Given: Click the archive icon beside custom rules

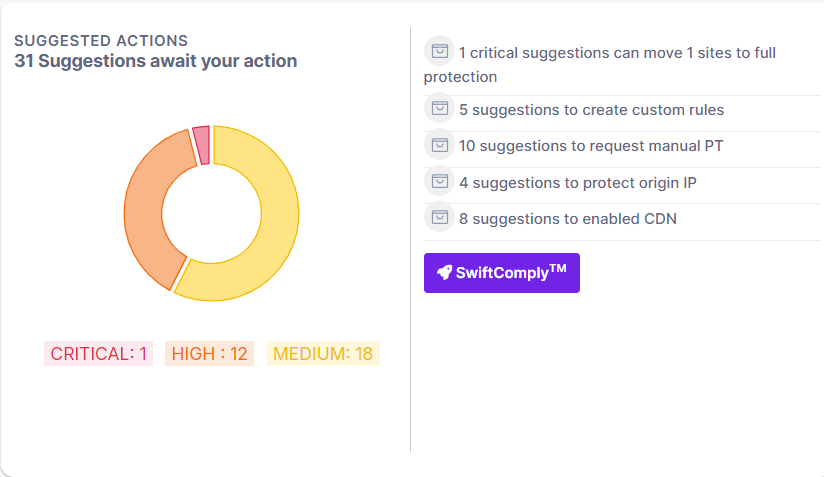Looking at the screenshot, I should [x=438, y=108].
